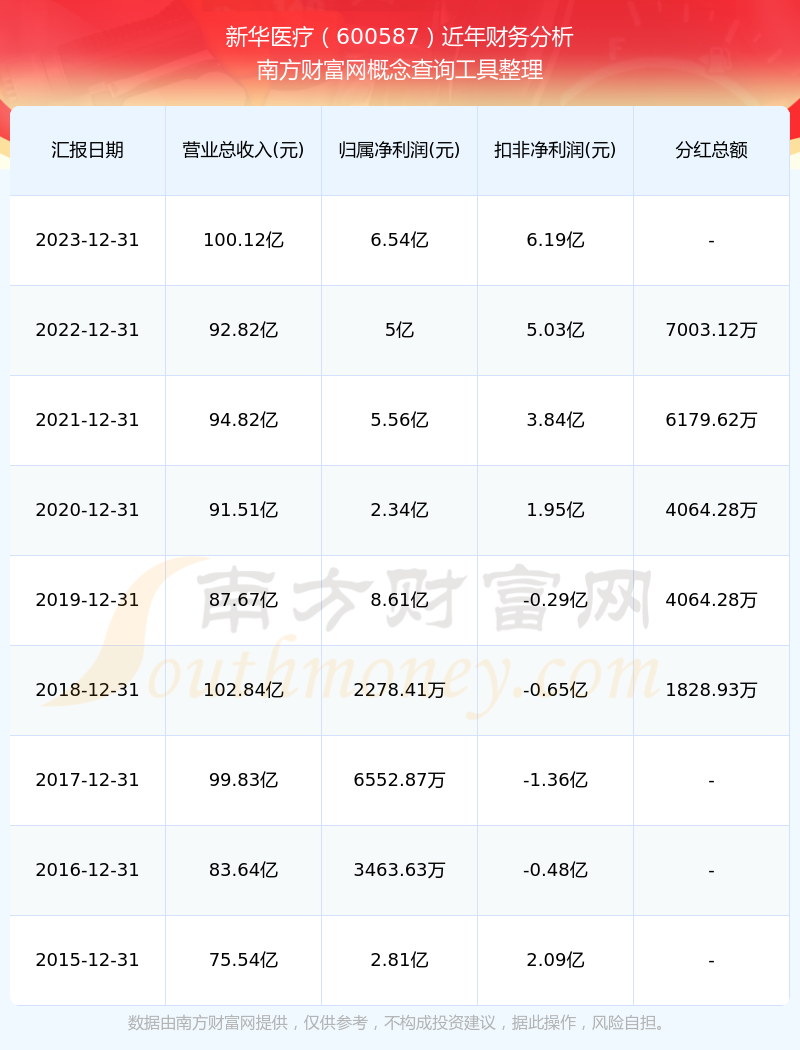This screenshot has width=800, height=1050.
Task: Click the net profit value 2.81亿
Action: pos(400,960)
